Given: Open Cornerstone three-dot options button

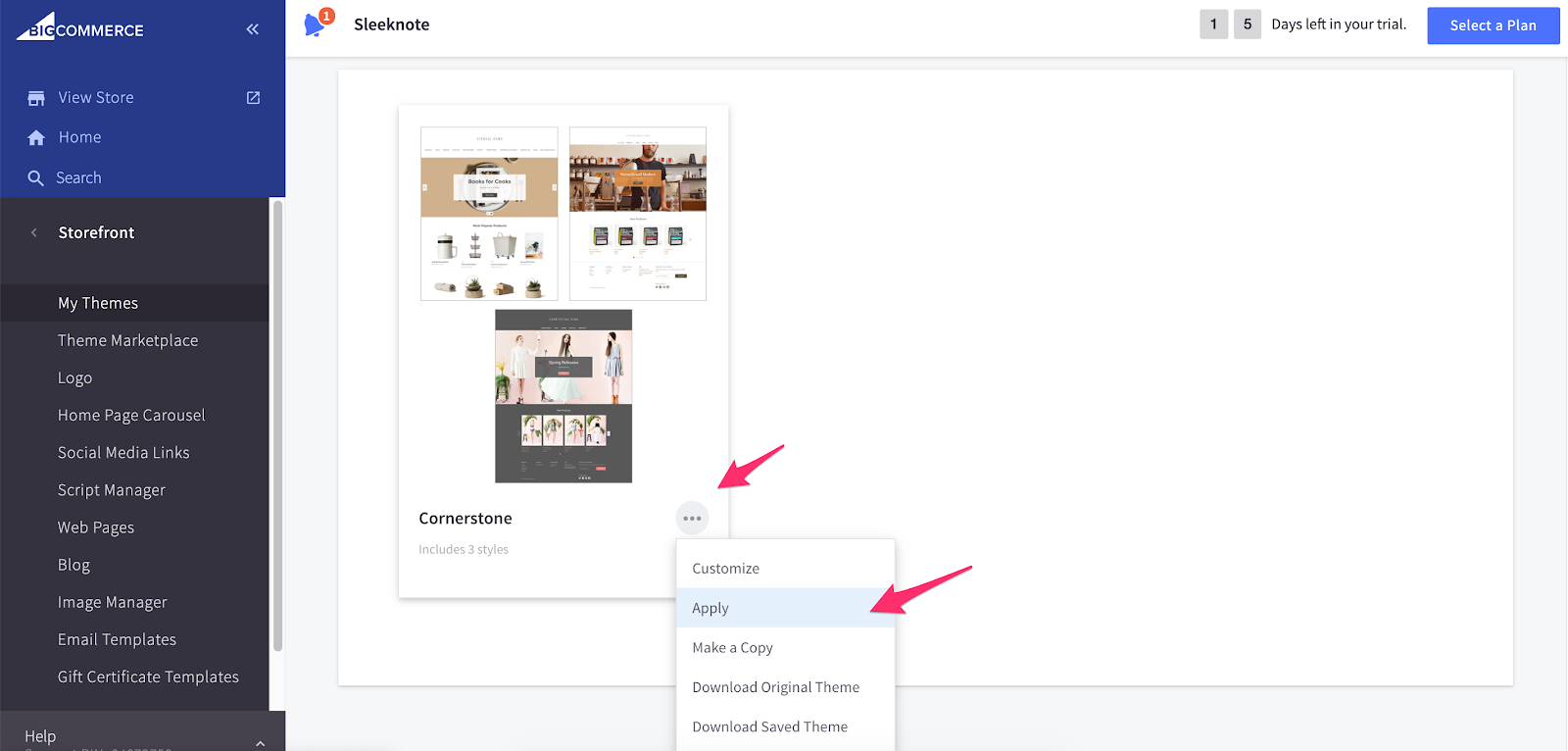Looking at the screenshot, I should [x=692, y=519].
